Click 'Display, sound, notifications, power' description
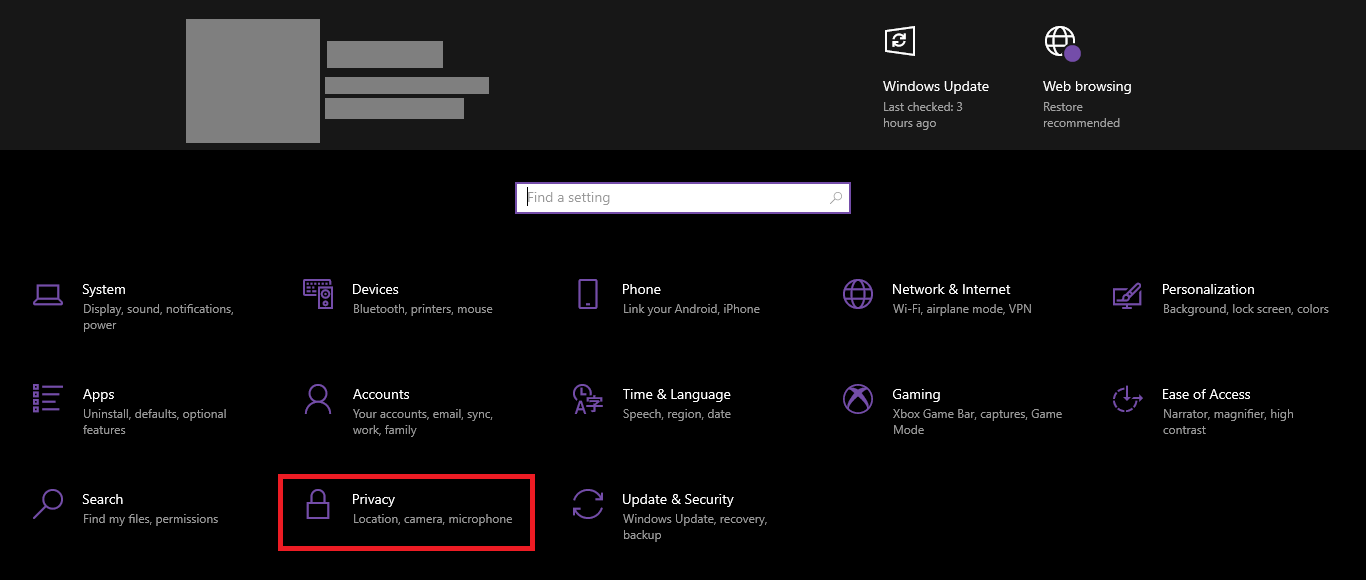This screenshot has width=1366, height=580. click(158, 317)
